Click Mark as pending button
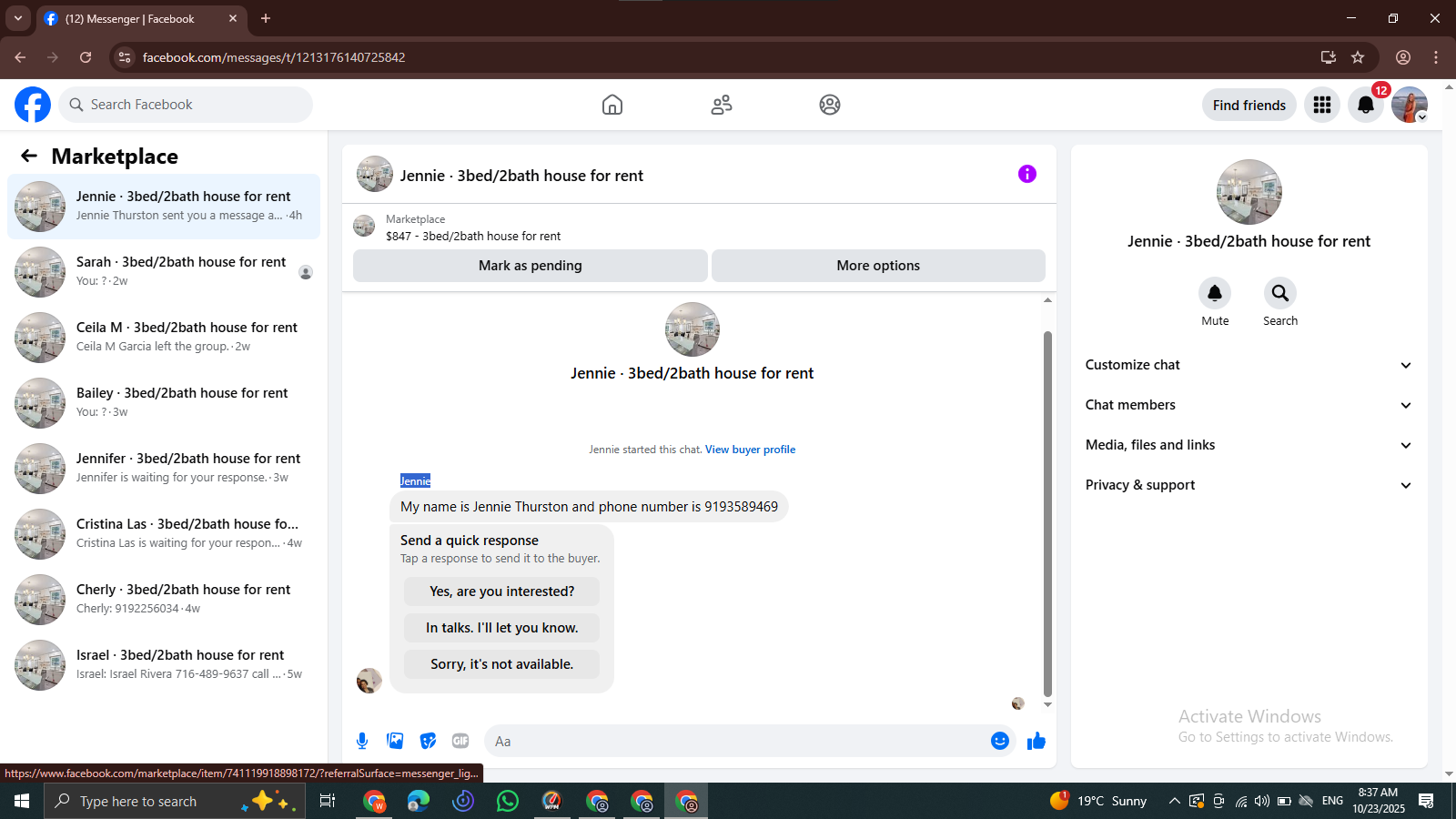 click(531, 266)
